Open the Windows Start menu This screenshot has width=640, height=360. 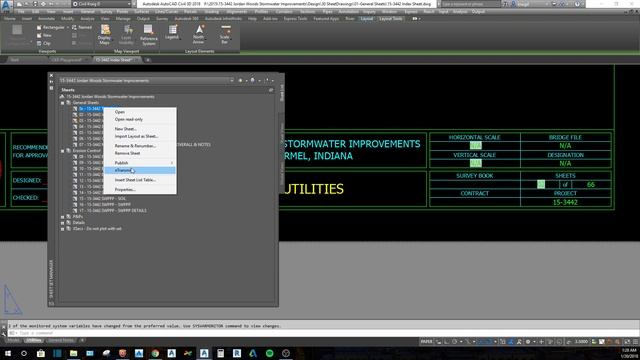click(x=7, y=353)
